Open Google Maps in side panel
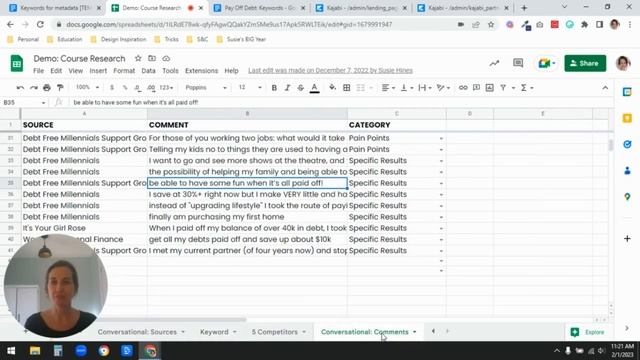The image size is (640, 360). pos(627,197)
